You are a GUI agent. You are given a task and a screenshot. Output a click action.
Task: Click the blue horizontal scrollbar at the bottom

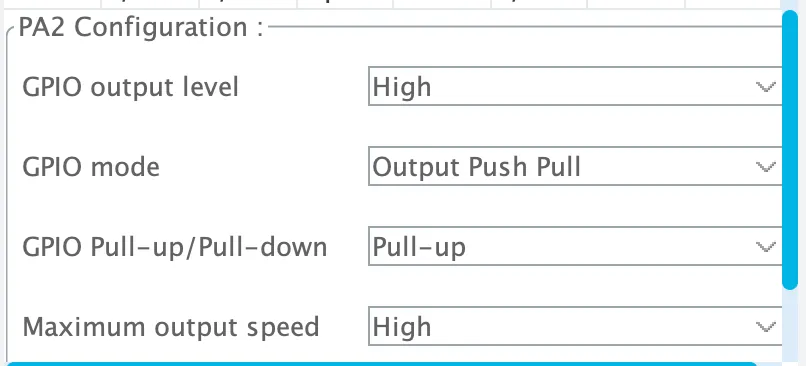(383, 363)
